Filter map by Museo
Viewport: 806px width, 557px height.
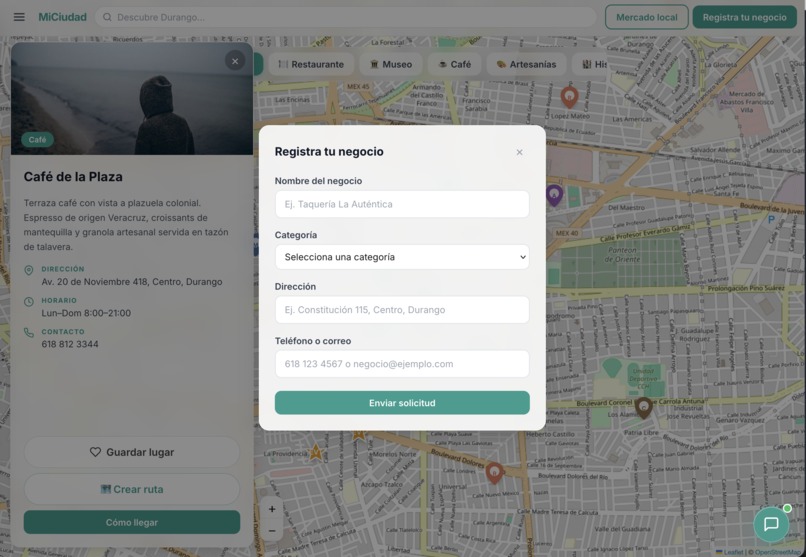click(x=391, y=64)
